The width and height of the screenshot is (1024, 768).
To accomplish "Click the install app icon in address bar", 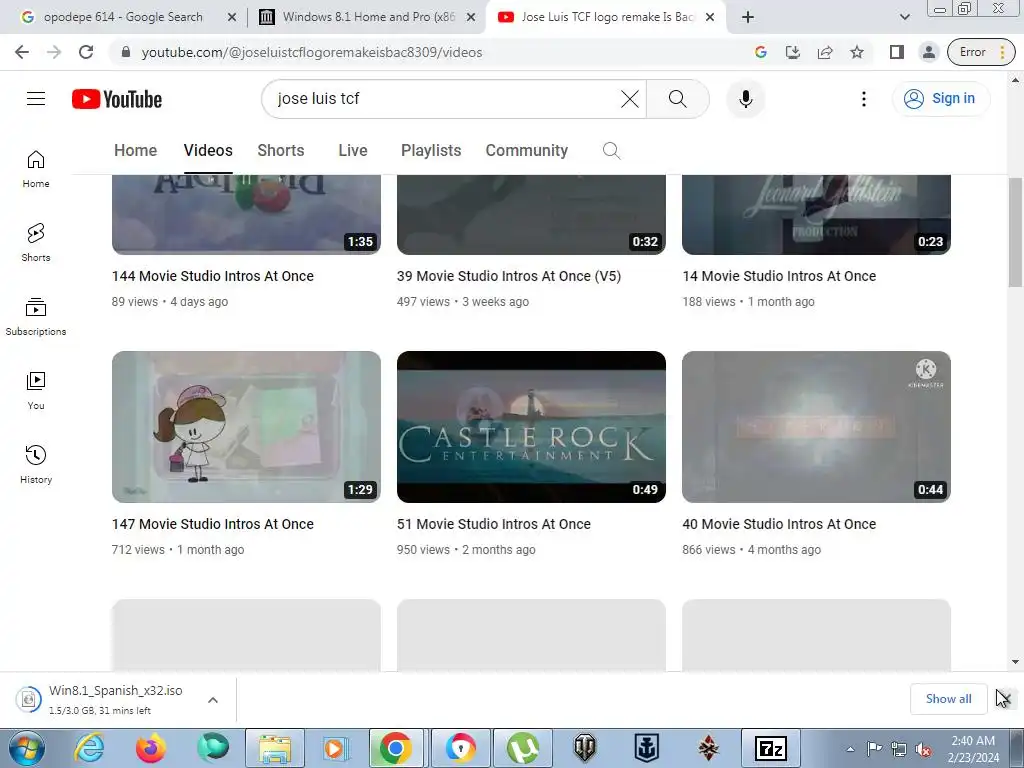I will coord(793,52).
